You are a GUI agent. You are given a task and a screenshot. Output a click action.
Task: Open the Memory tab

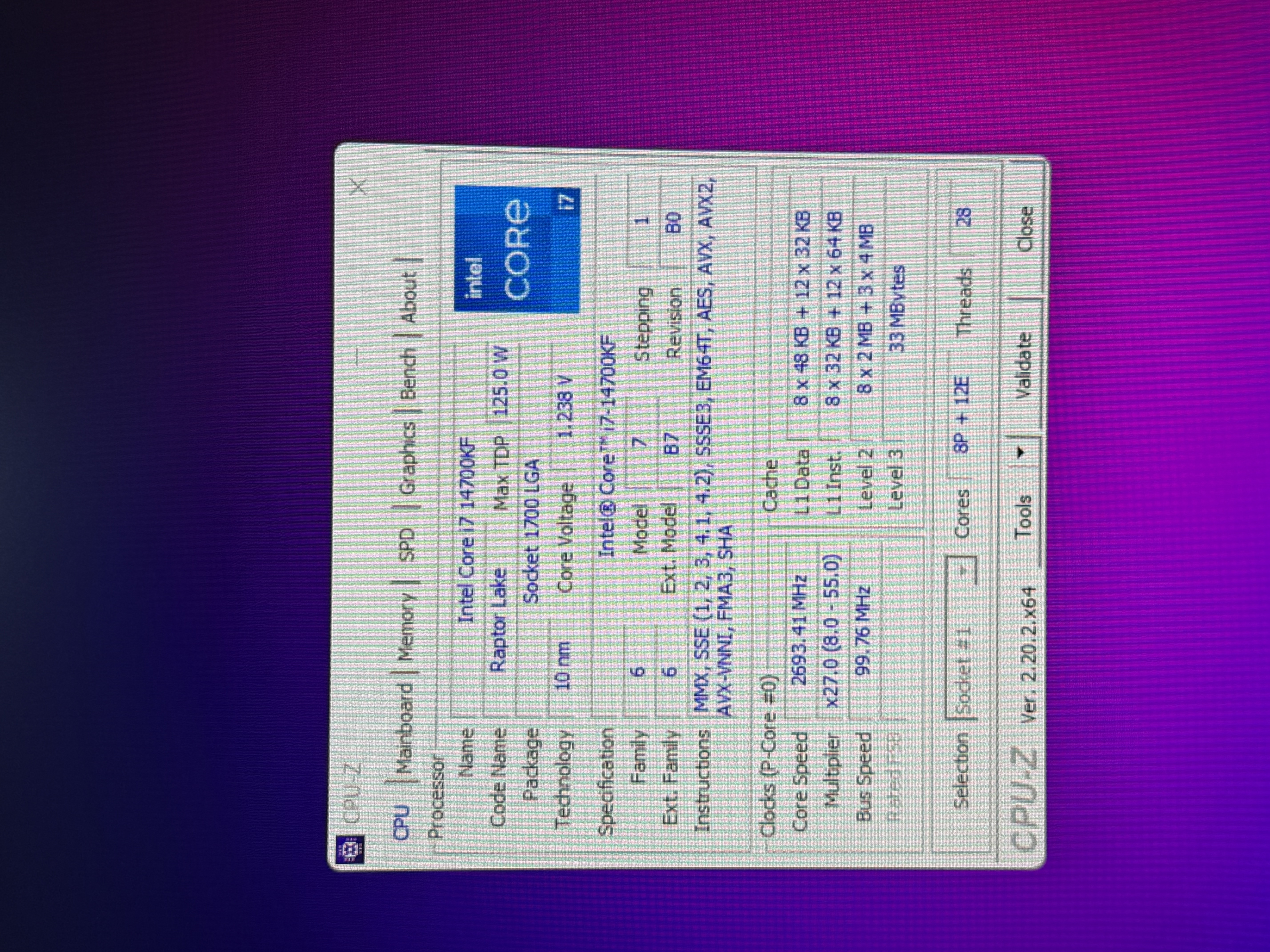pos(406,627)
